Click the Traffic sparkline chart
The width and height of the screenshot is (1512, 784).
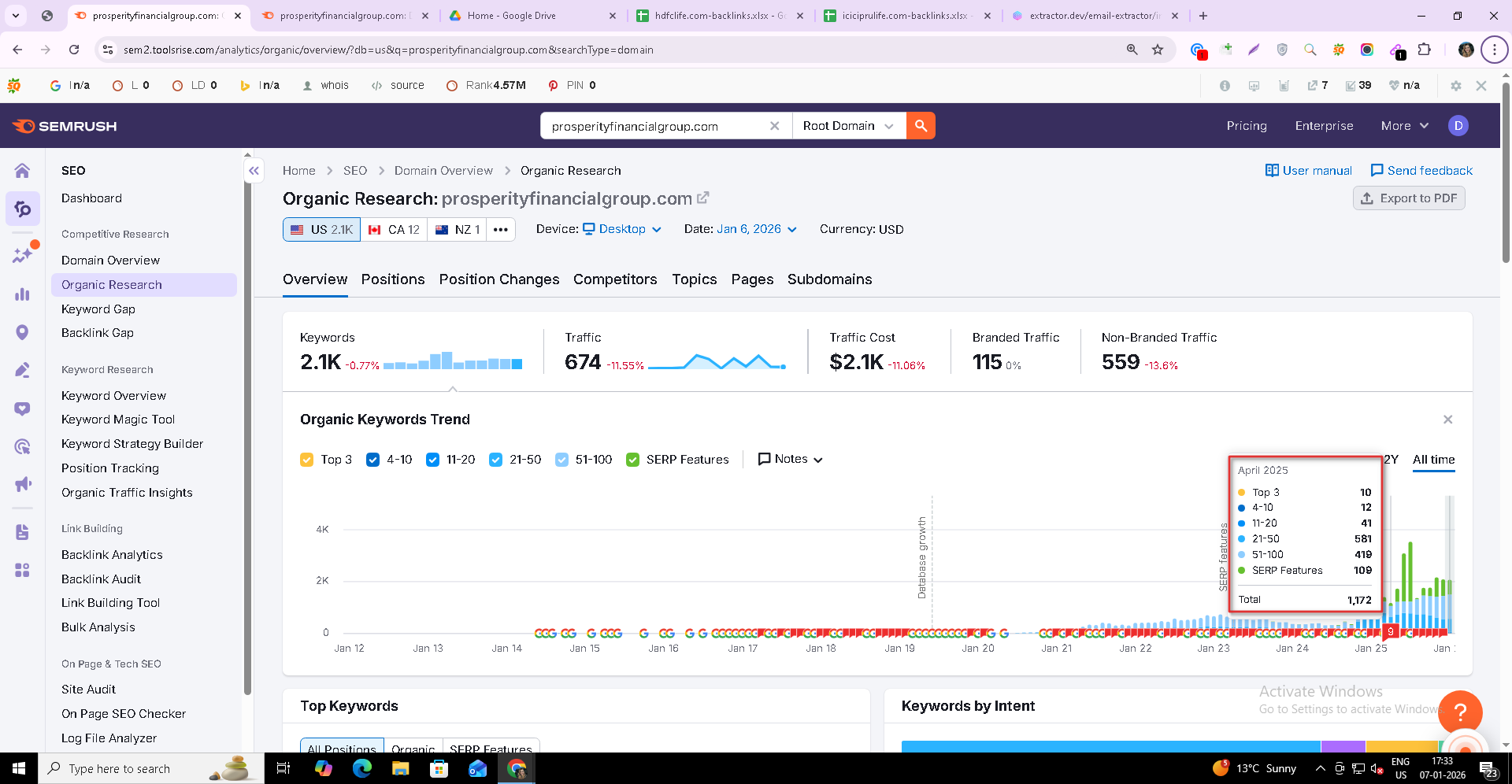(x=717, y=361)
